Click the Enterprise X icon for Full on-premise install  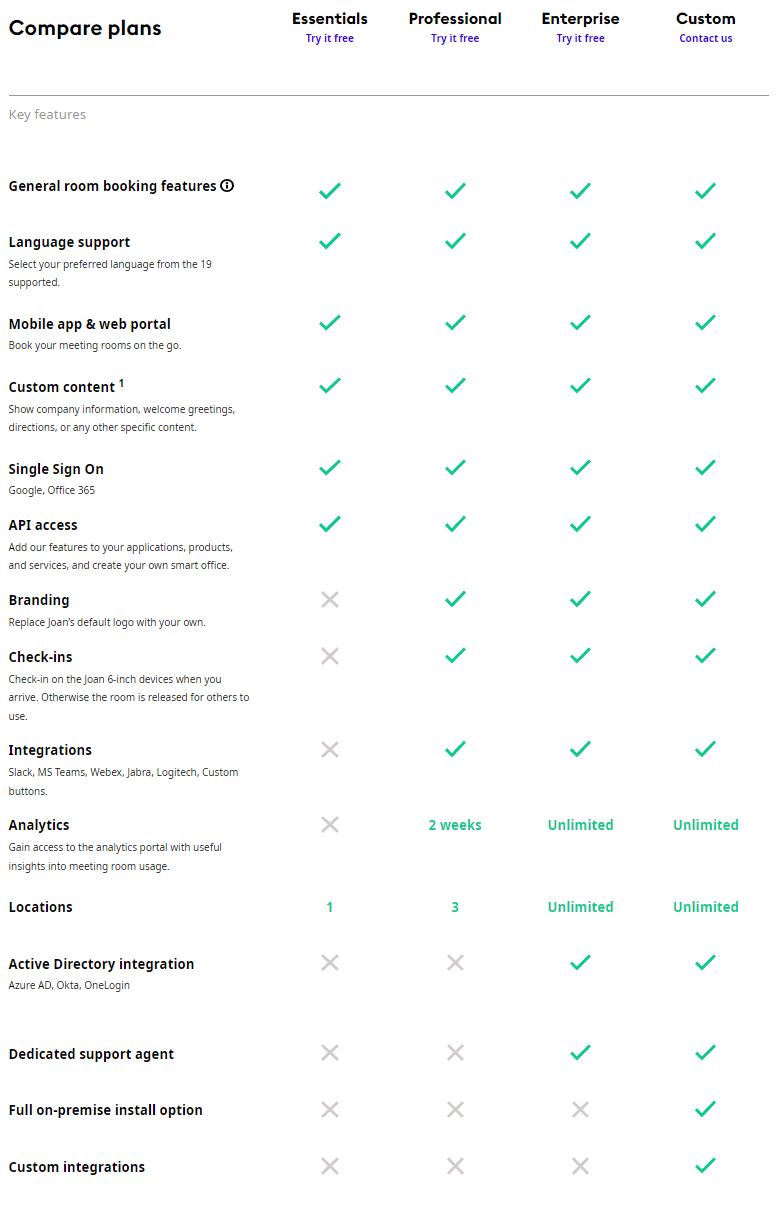(x=580, y=1109)
